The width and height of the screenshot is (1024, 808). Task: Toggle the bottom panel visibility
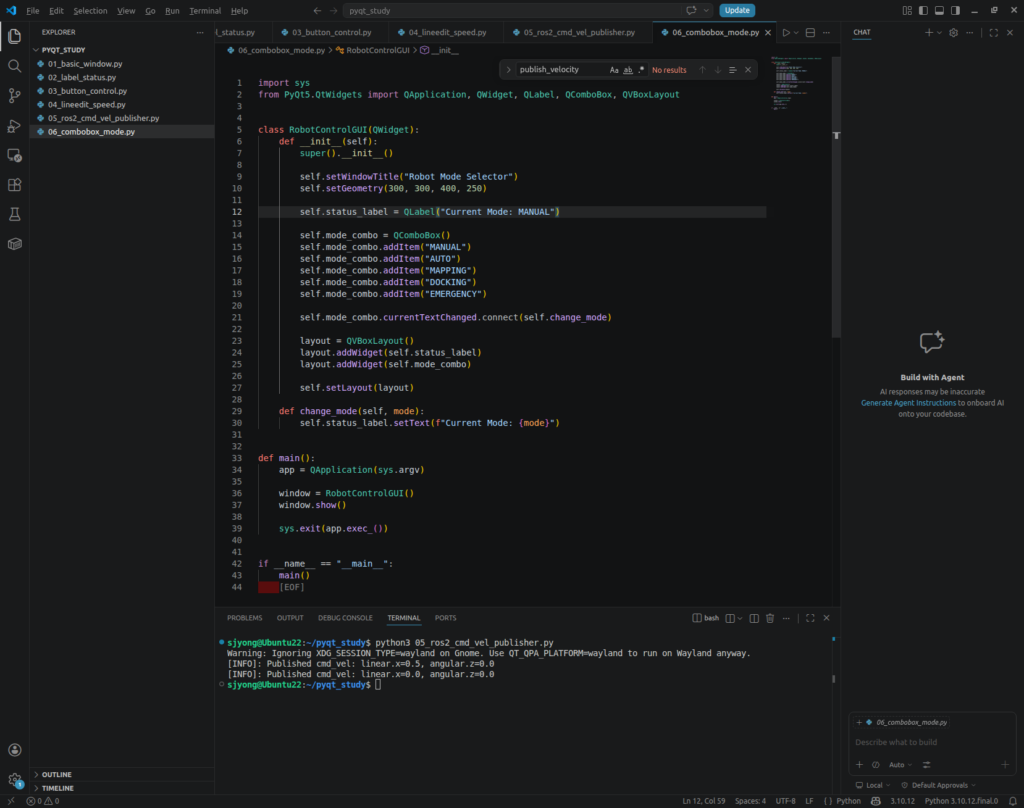939,10
